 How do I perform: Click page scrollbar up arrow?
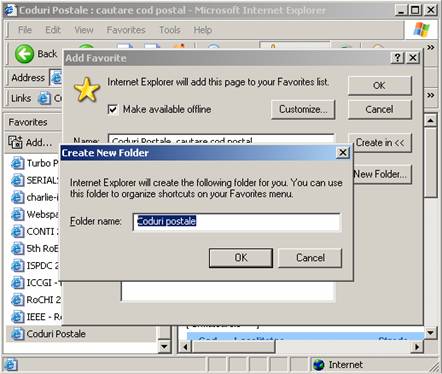point(431,120)
